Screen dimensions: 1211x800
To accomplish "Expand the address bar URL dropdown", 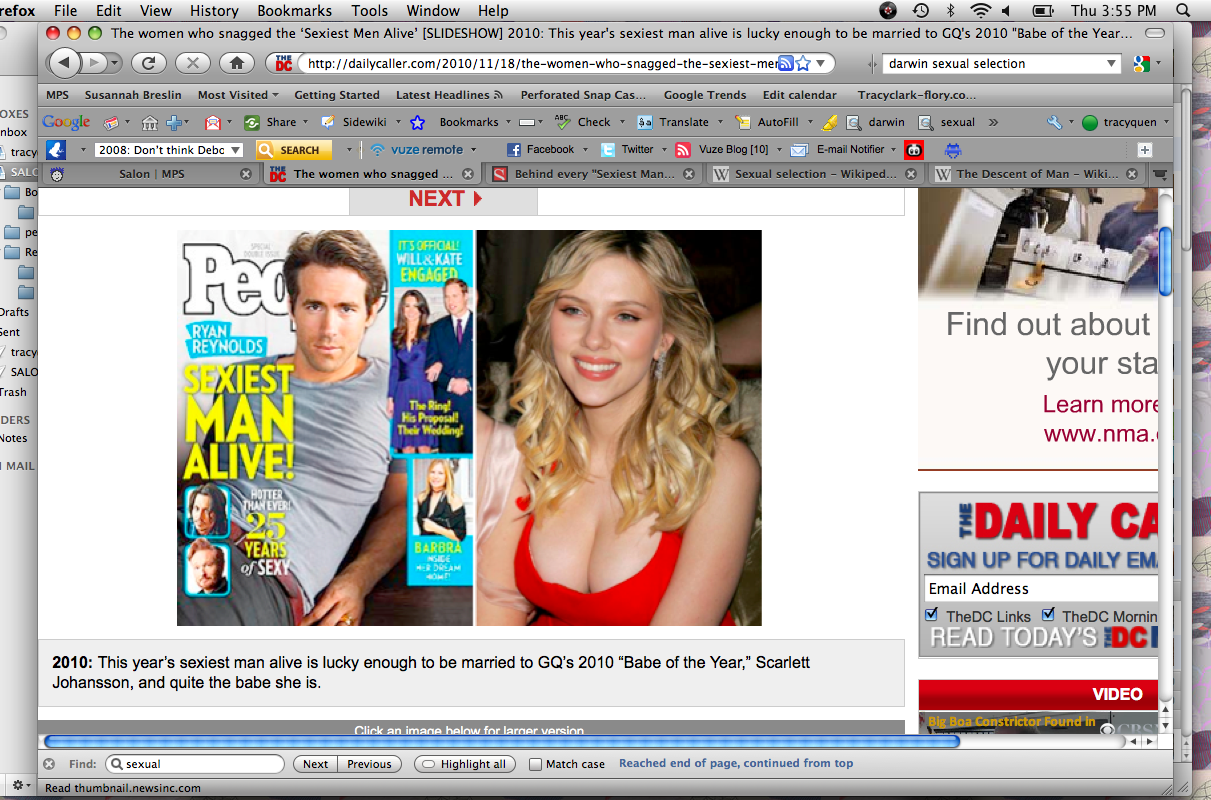I will 821,63.
